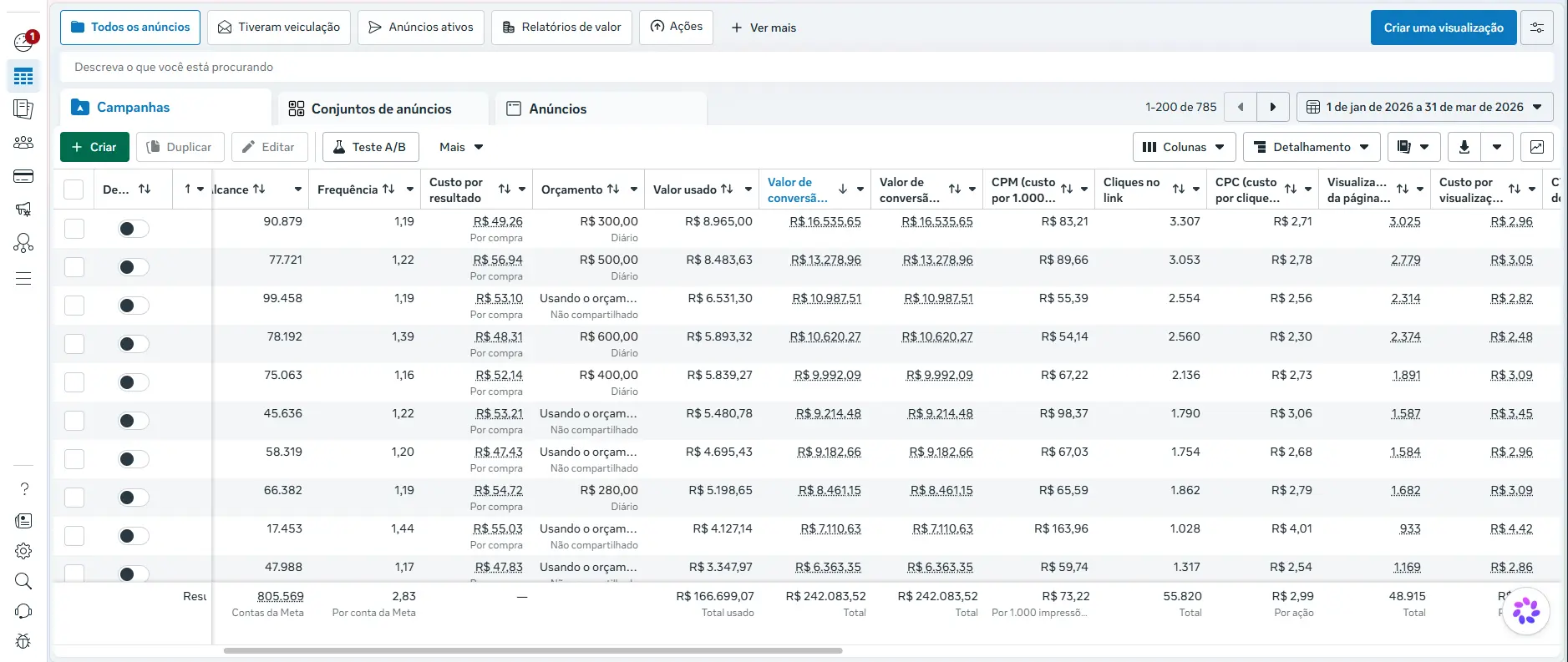
Task: Select the checkbox for the 75.063 reach row
Action: pyautogui.click(x=74, y=382)
